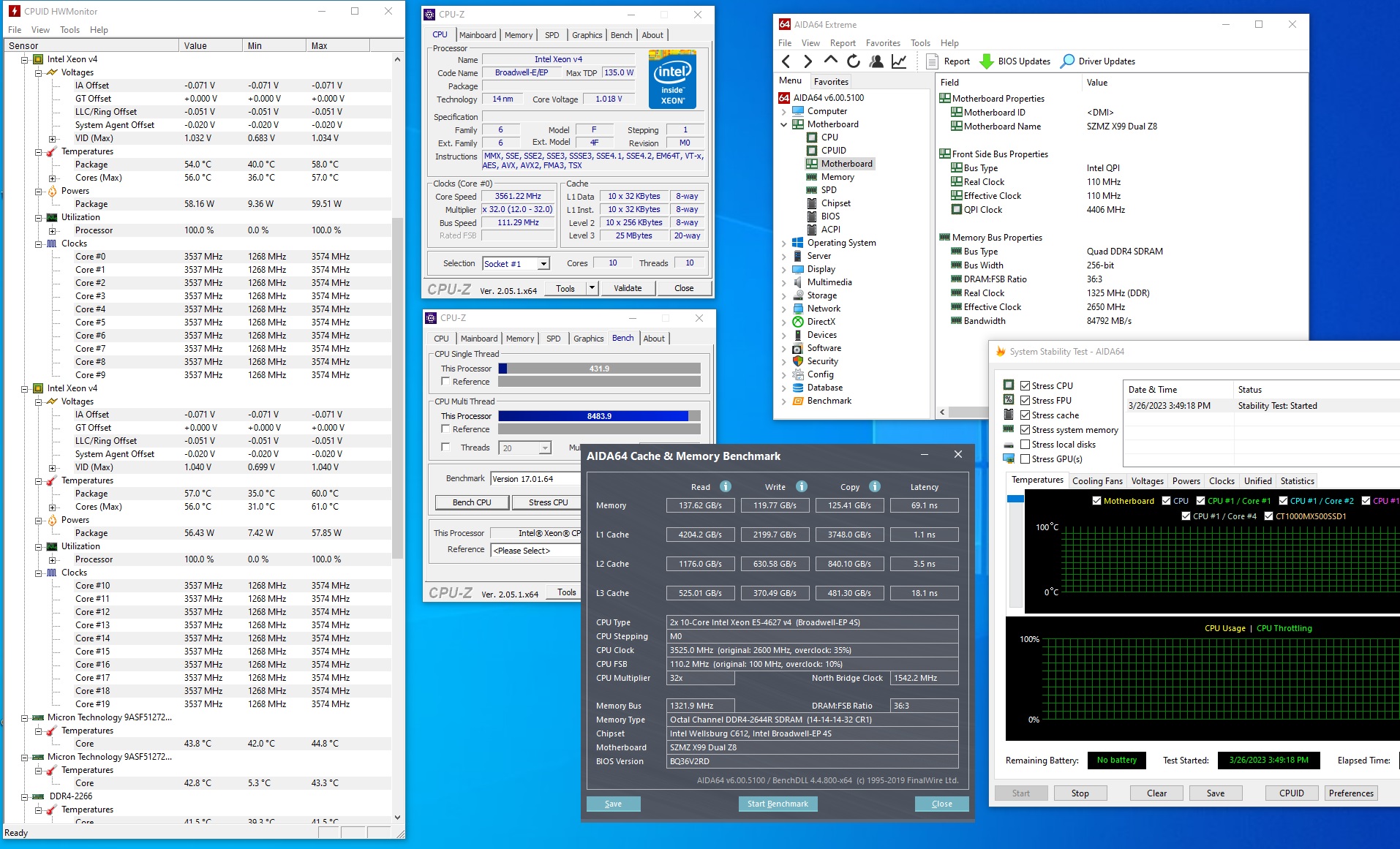This screenshot has width=1400, height=849.
Task: Open Preferences in stability test window
Action: pos(1351,793)
